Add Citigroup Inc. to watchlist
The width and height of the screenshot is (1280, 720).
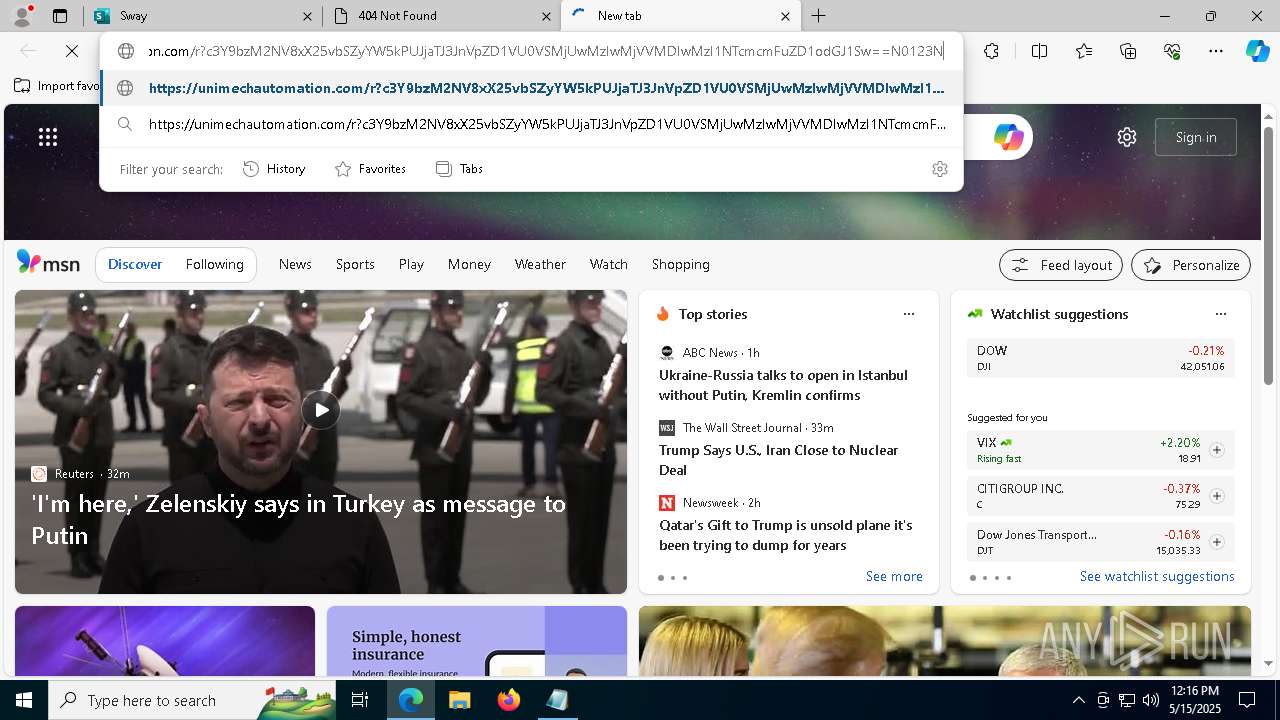pos(1217,496)
